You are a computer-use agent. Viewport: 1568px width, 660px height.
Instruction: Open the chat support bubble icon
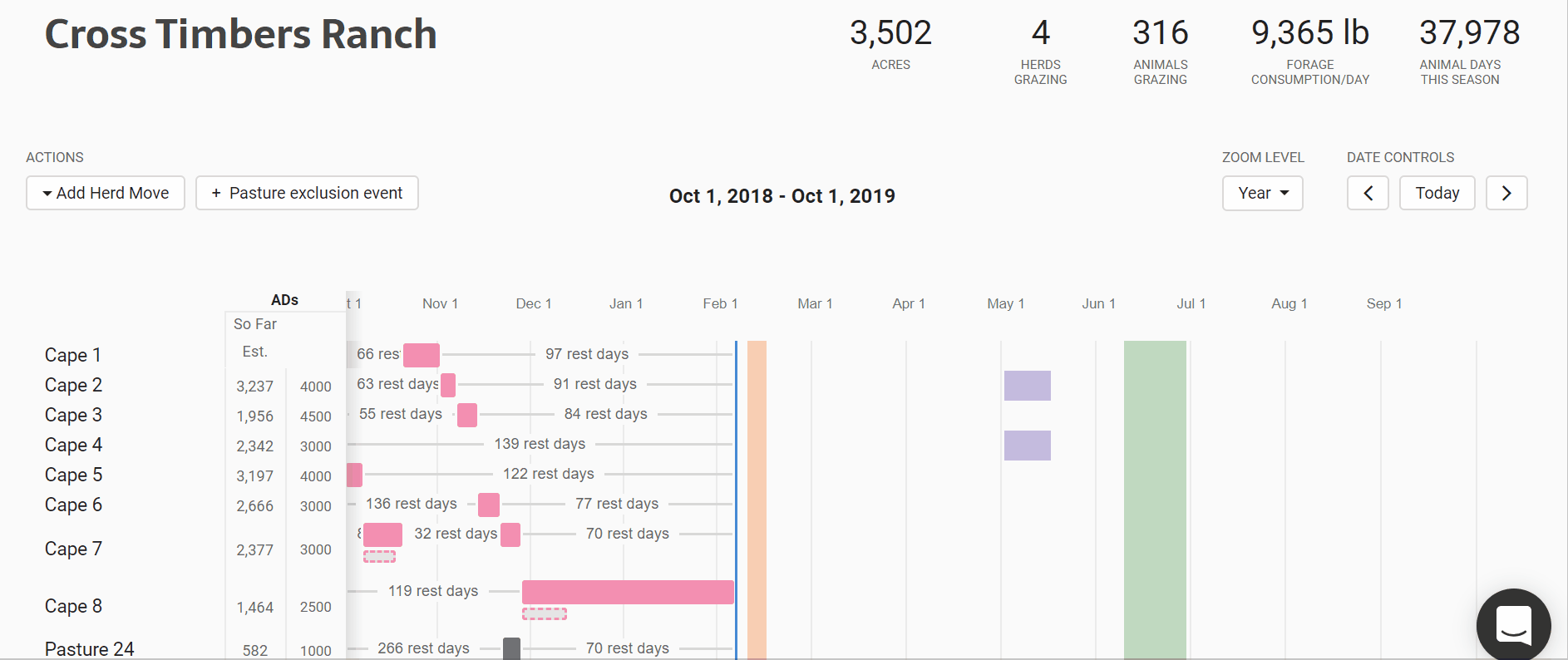point(1513,624)
